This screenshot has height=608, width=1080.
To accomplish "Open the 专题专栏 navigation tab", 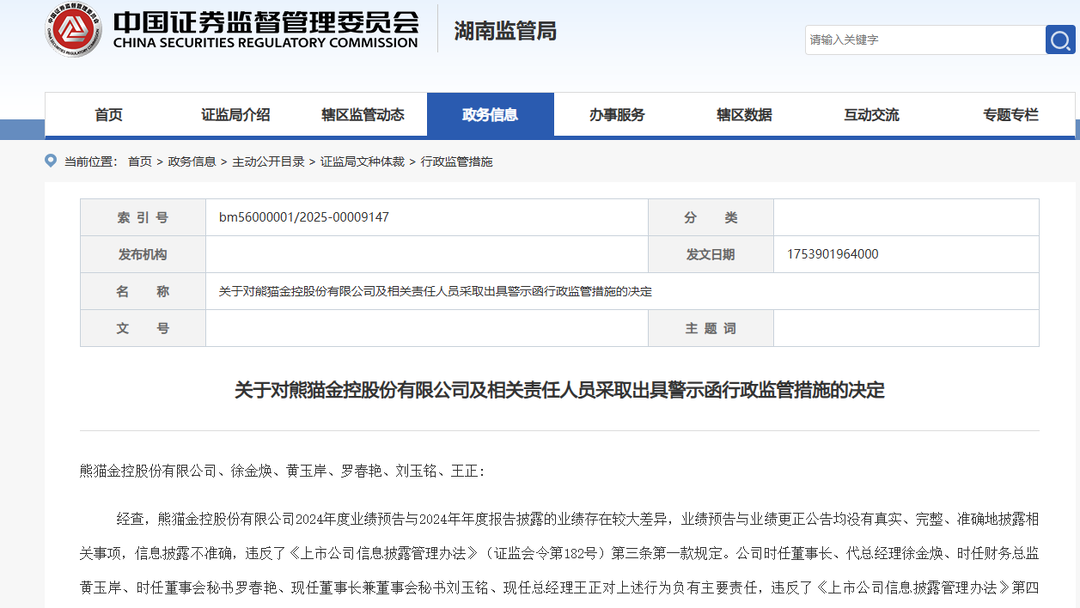I will click(1010, 115).
